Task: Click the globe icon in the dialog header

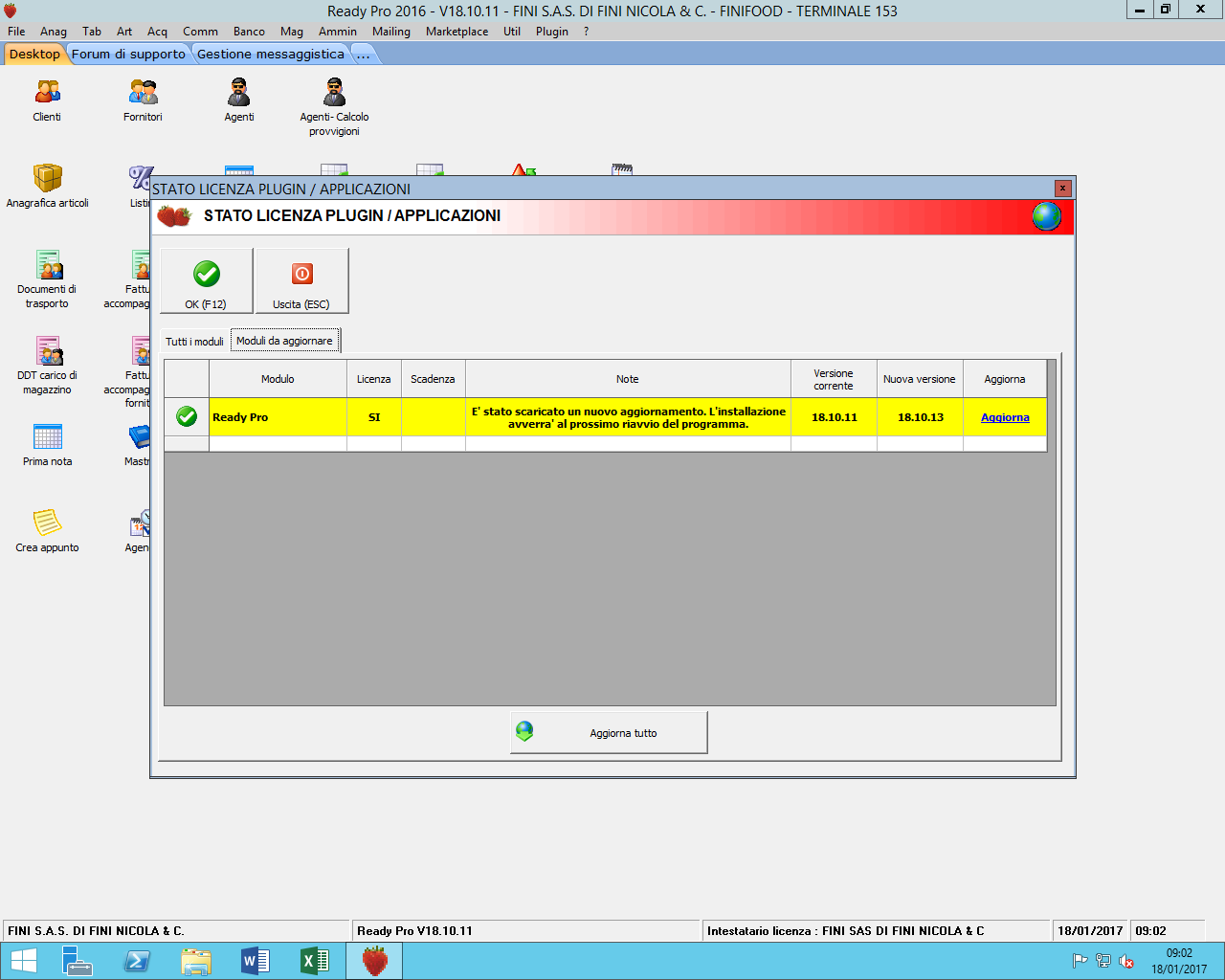Action: 1047,216
